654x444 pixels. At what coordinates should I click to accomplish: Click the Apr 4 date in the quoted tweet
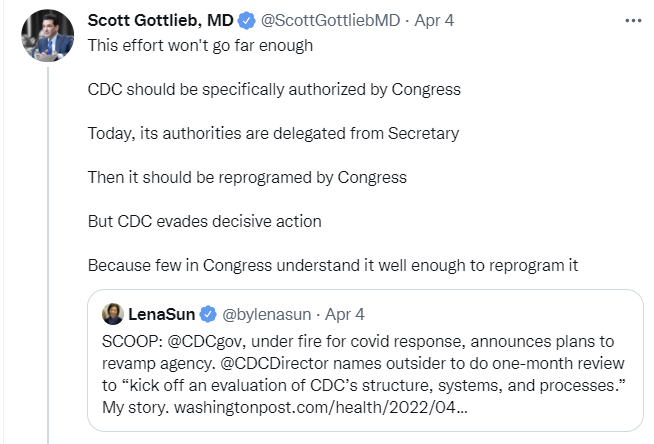pos(345,312)
